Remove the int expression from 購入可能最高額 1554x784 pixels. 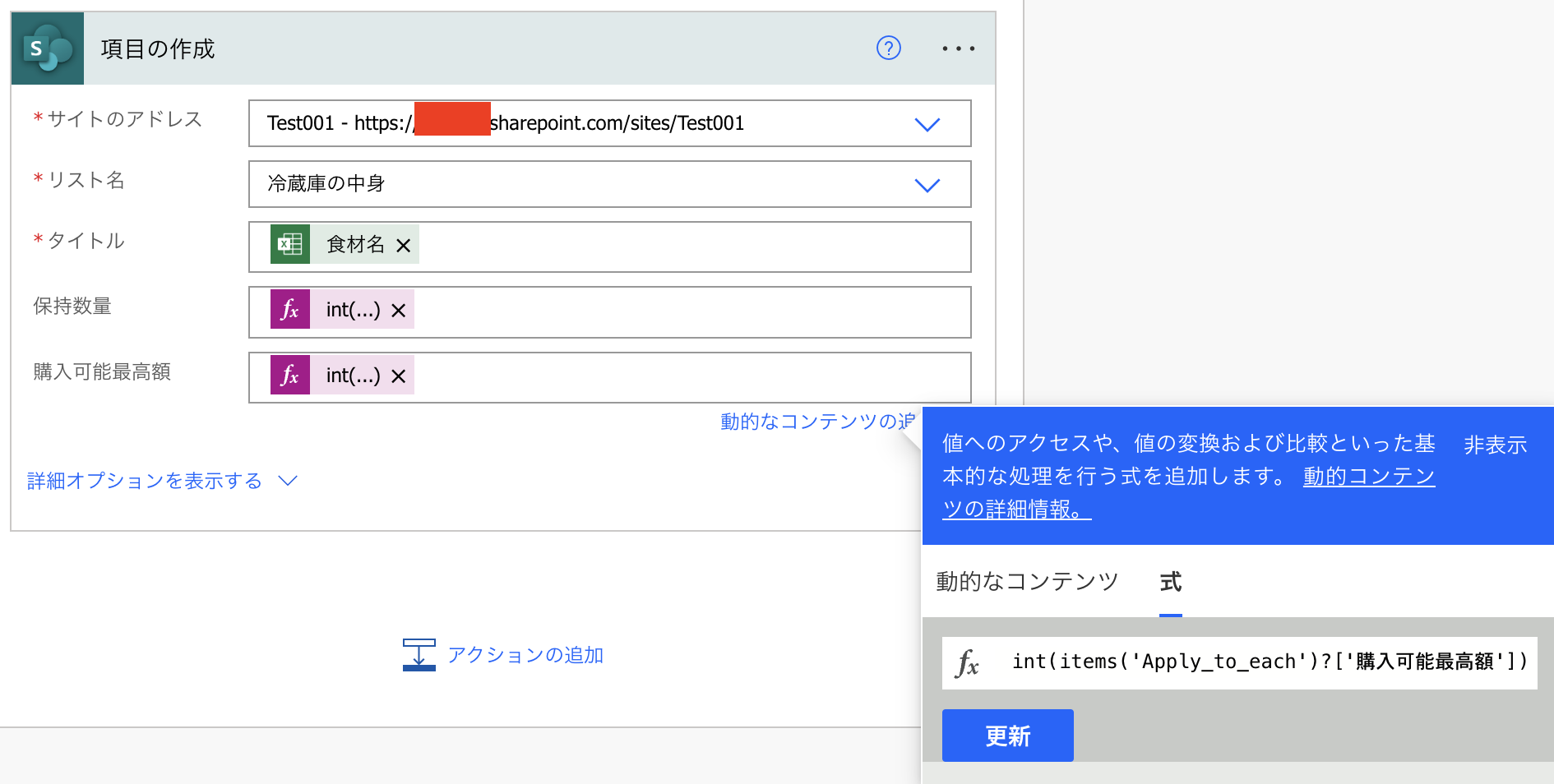pyautogui.click(x=399, y=376)
